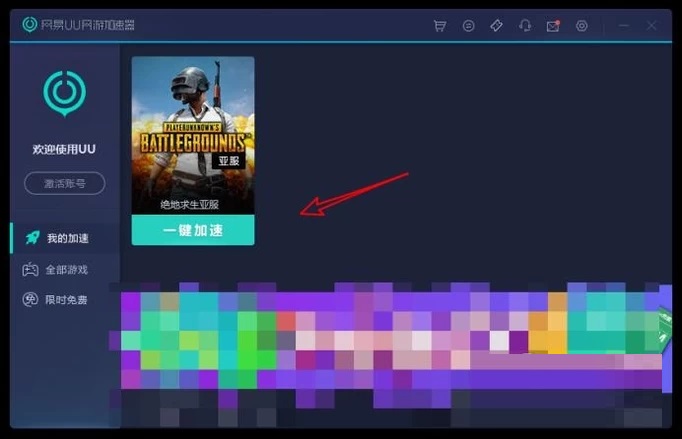The width and height of the screenshot is (682, 439).
Task: Click the 绝地求生亚服 game title
Action: pos(189,204)
